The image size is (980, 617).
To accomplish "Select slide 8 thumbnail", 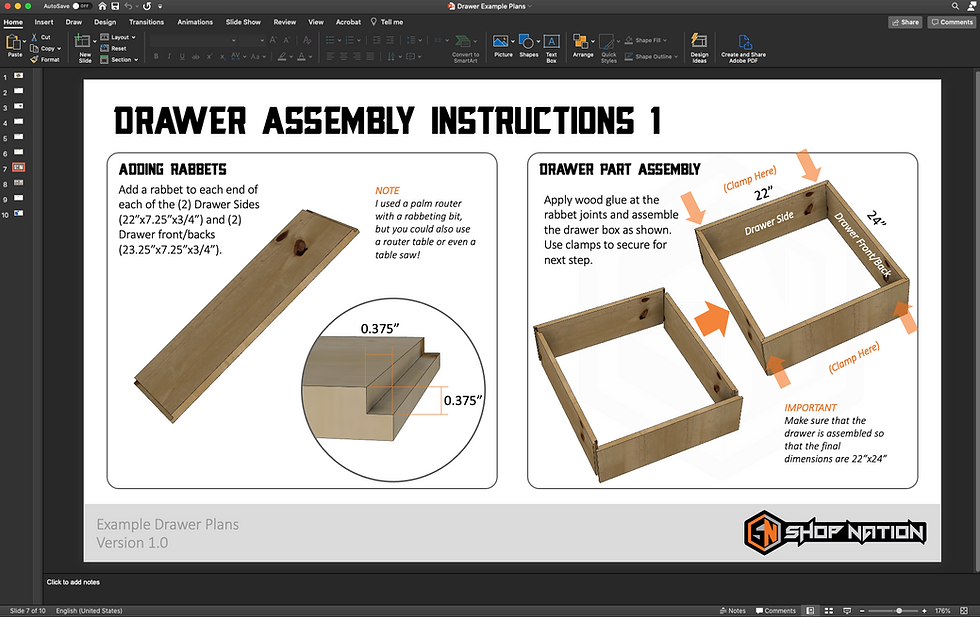I will pos(19,183).
